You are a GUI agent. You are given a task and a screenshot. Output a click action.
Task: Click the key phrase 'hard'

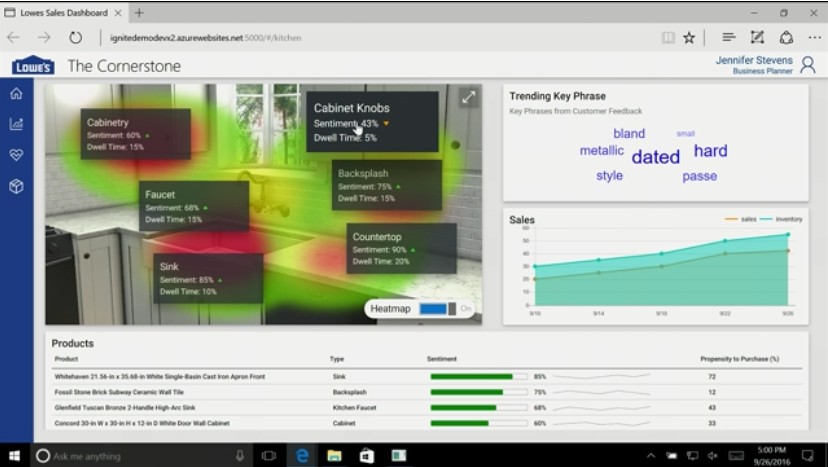710,151
